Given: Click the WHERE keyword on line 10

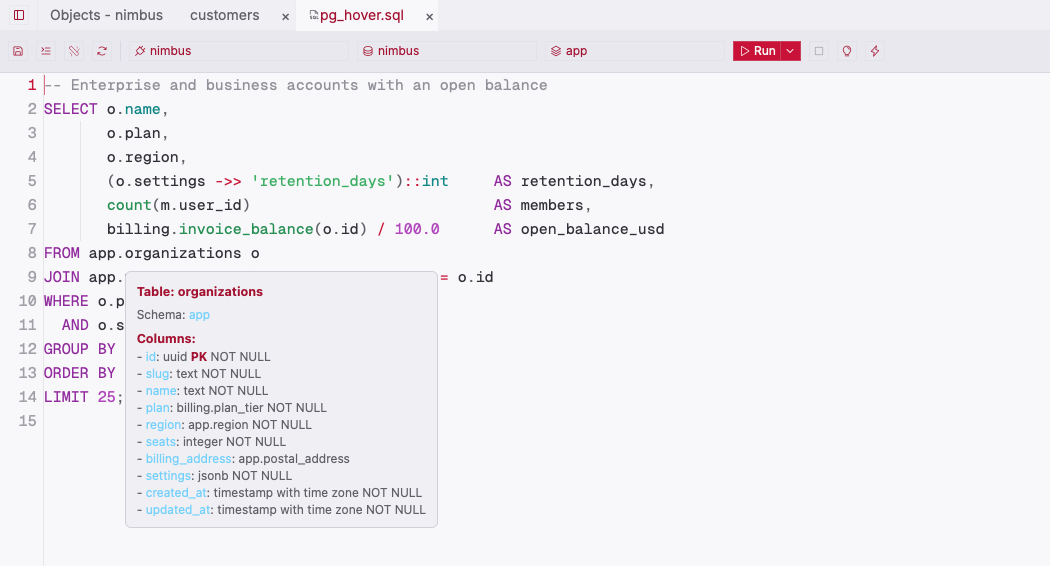Looking at the screenshot, I should (x=66, y=301).
